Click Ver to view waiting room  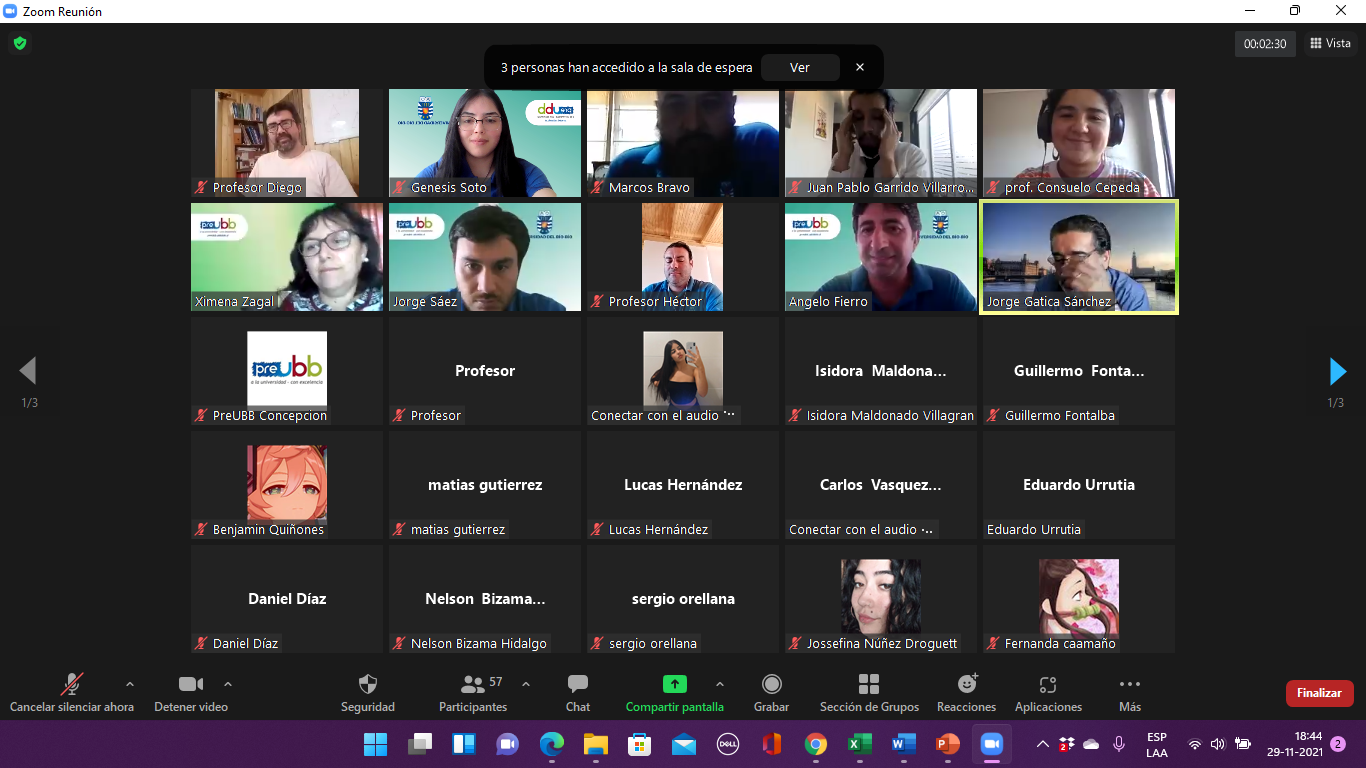(799, 67)
